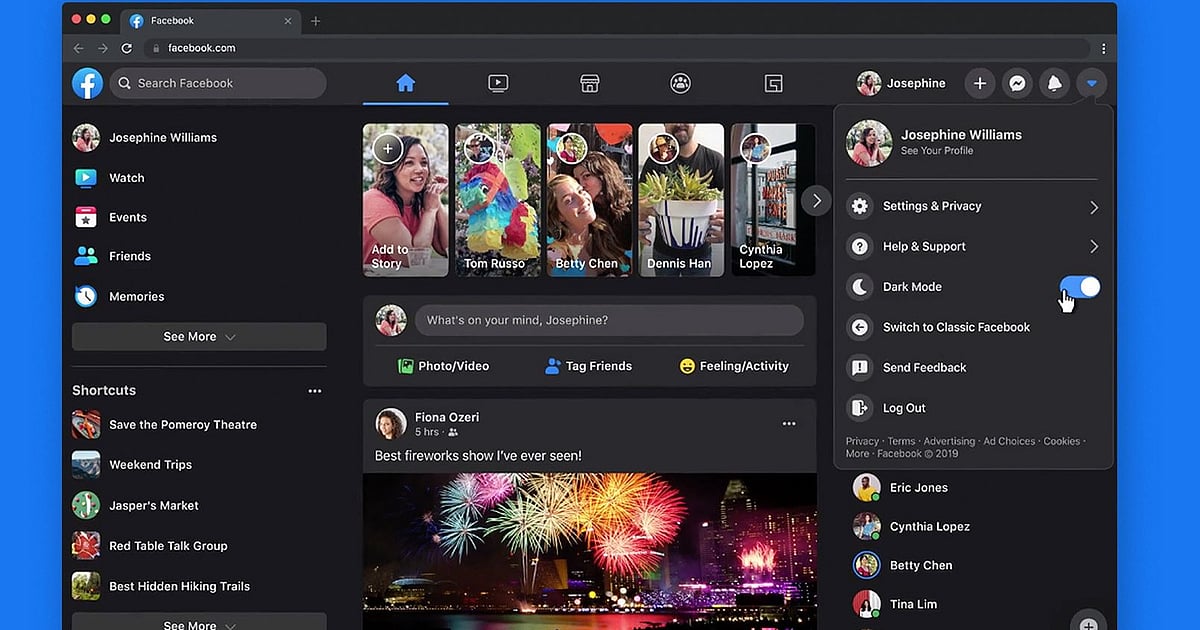The image size is (1200, 630).
Task: Select Switch to Classic Facebook
Action: 956,327
